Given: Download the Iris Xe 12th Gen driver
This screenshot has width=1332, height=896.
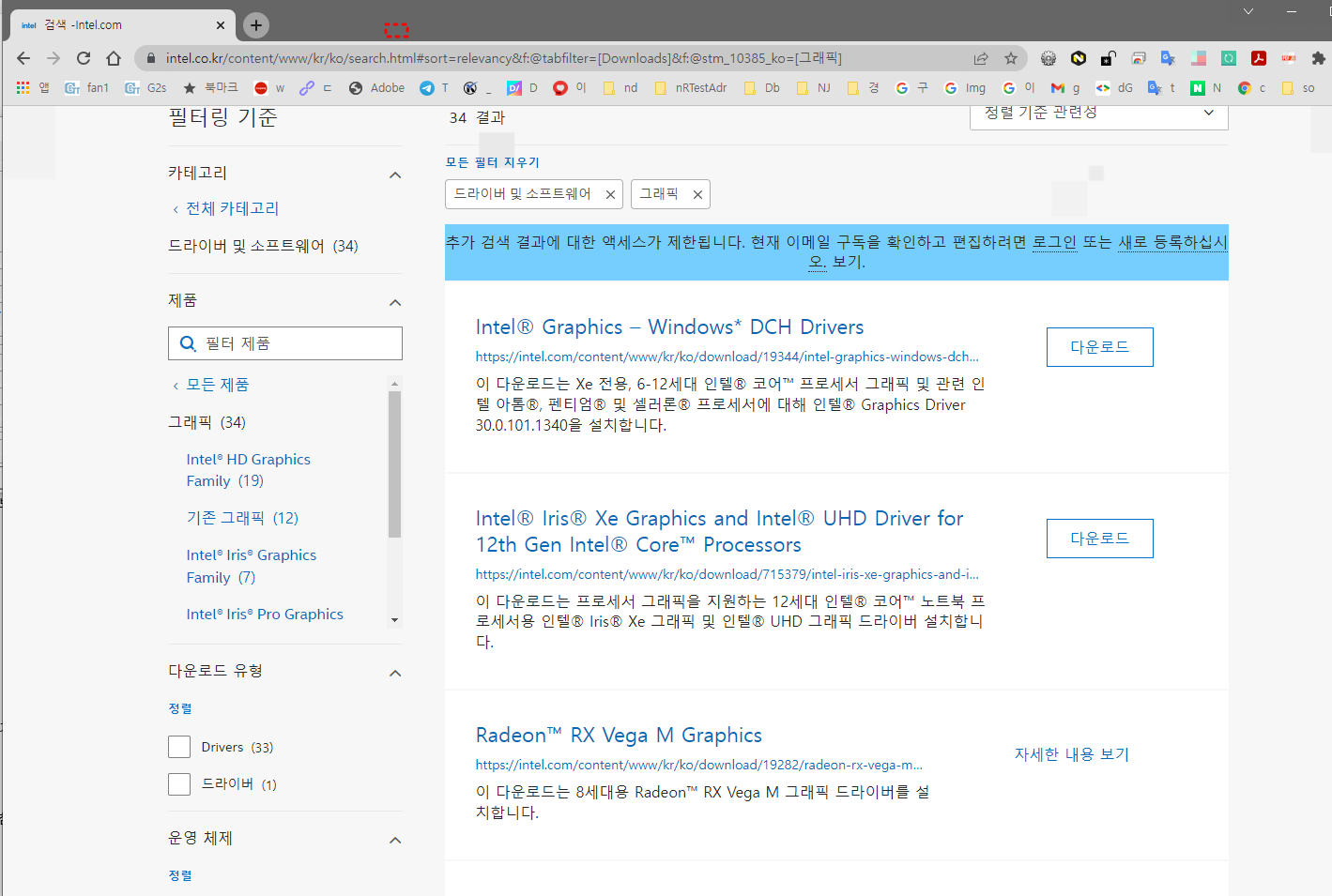Looking at the screenshot, I should (x=1099, y=539).
